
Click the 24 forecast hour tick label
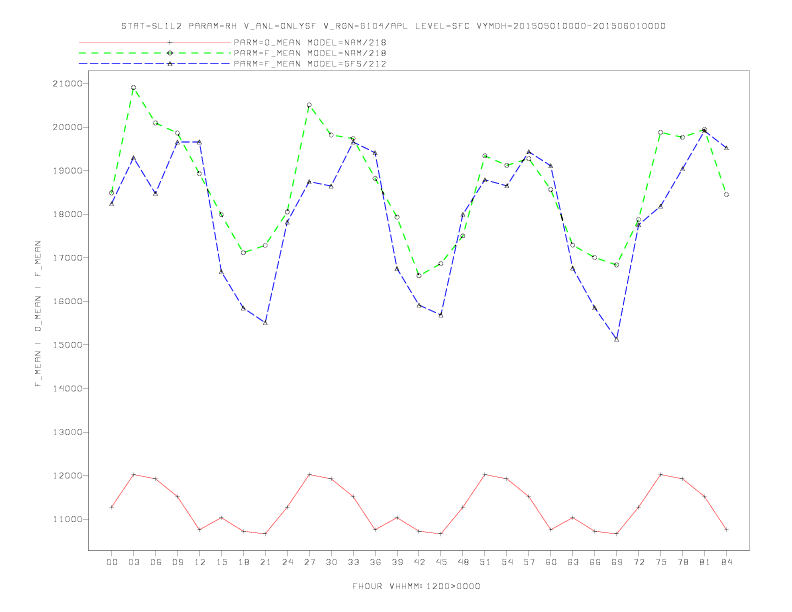287,562
